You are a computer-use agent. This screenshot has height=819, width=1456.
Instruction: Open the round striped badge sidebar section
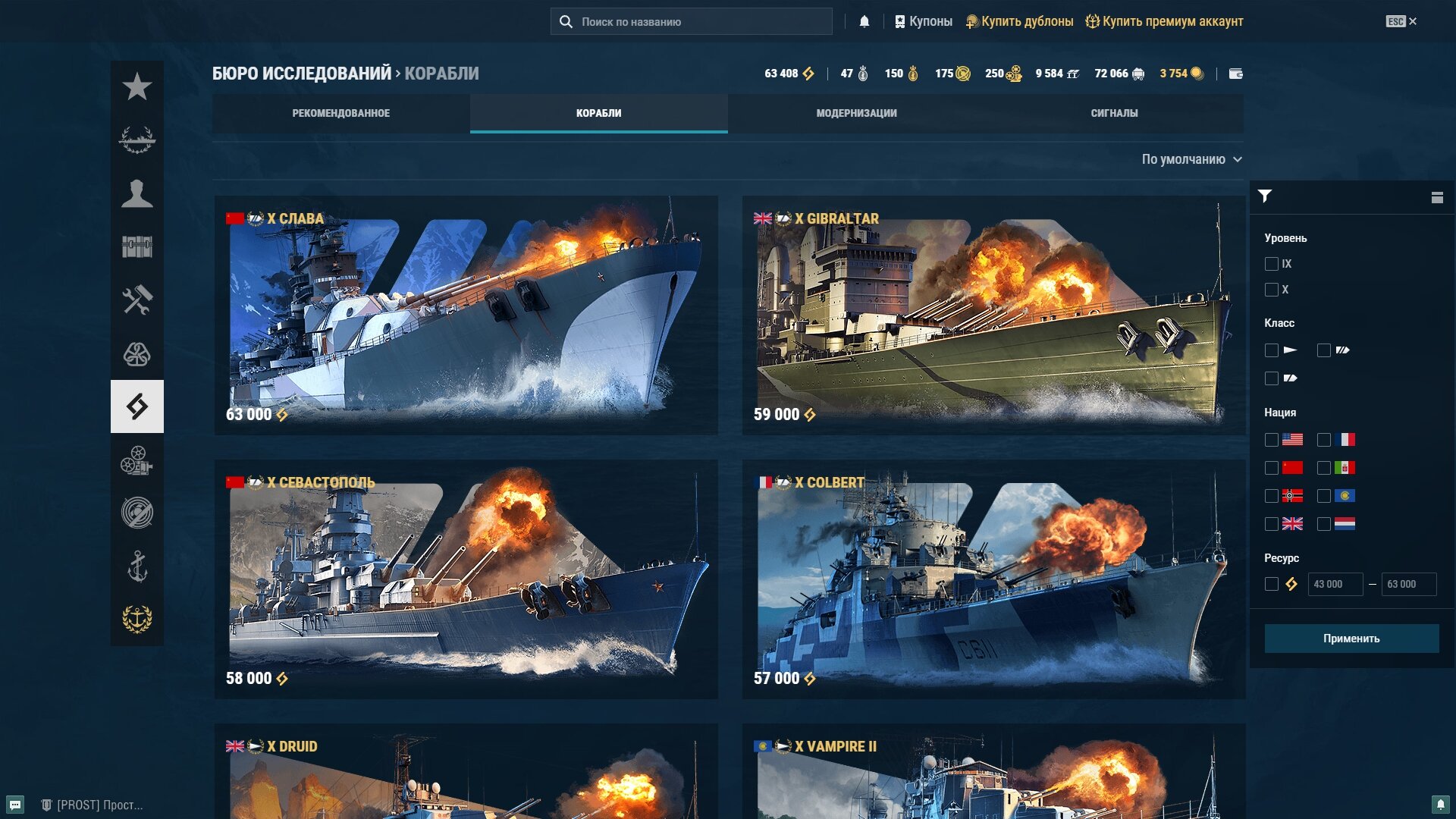pos(137,513)
